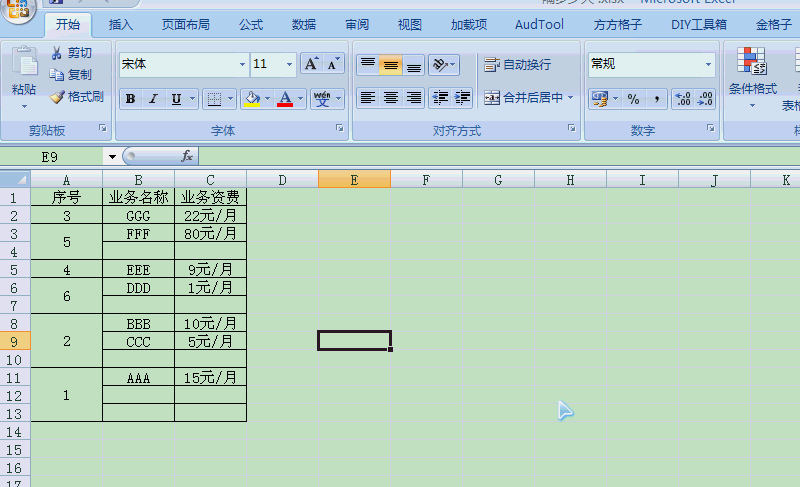This screenshot has height=487, width=800.
Task: Click the increase decimal places icon
Action: pos(683,99)
